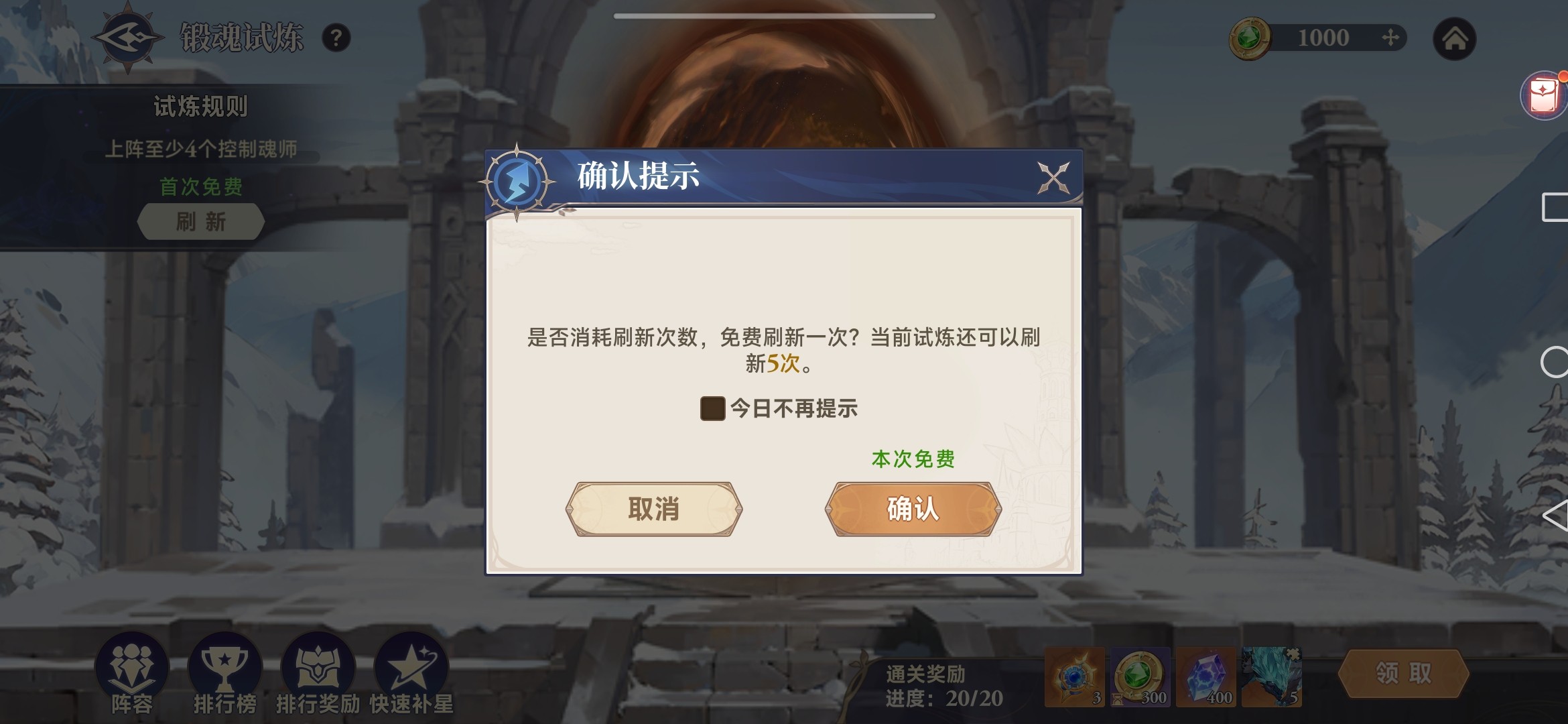Screen dimensions: 1568x724
Task: Select the crystal reward labeled 400
Action: (1206, 677)
